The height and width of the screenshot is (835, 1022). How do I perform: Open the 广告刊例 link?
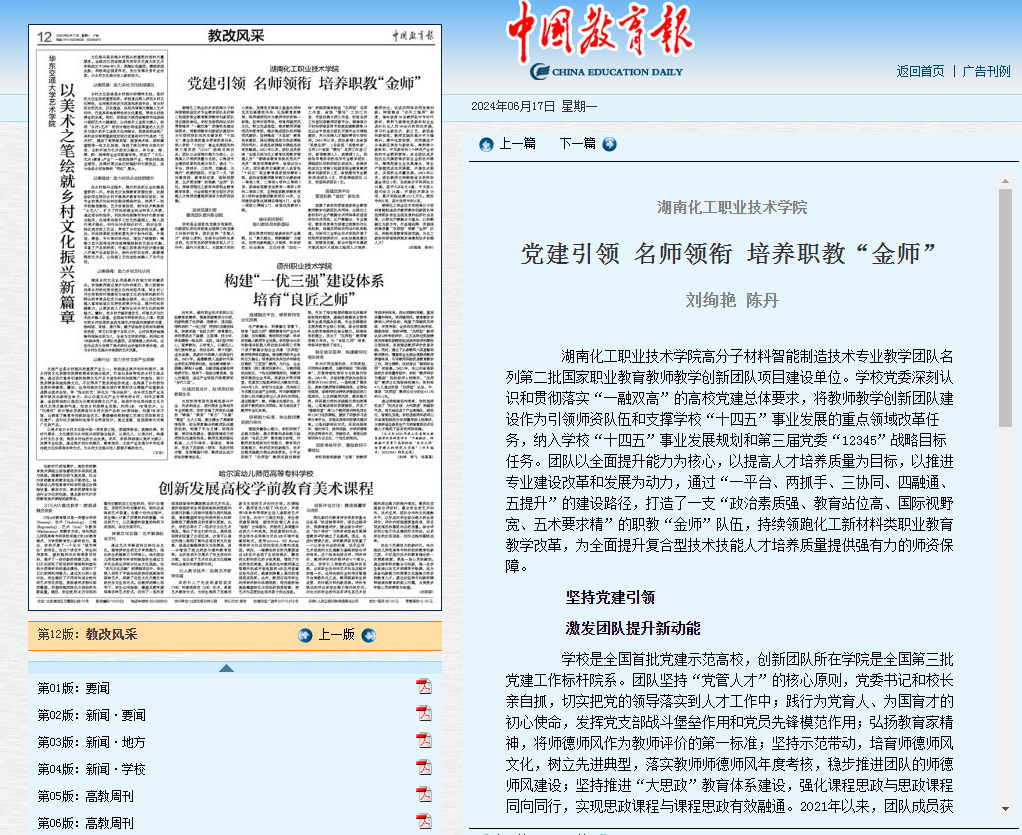point(986,71)
